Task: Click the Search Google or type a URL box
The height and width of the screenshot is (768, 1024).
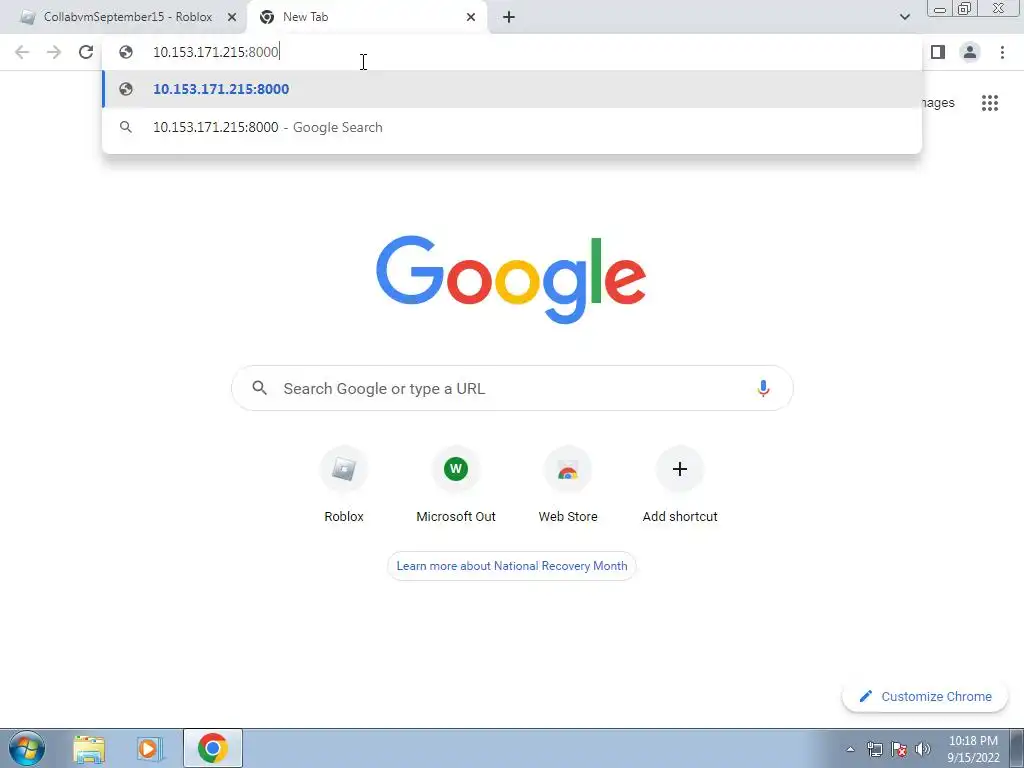Action: pyautogui.click(x=512, y=389)
